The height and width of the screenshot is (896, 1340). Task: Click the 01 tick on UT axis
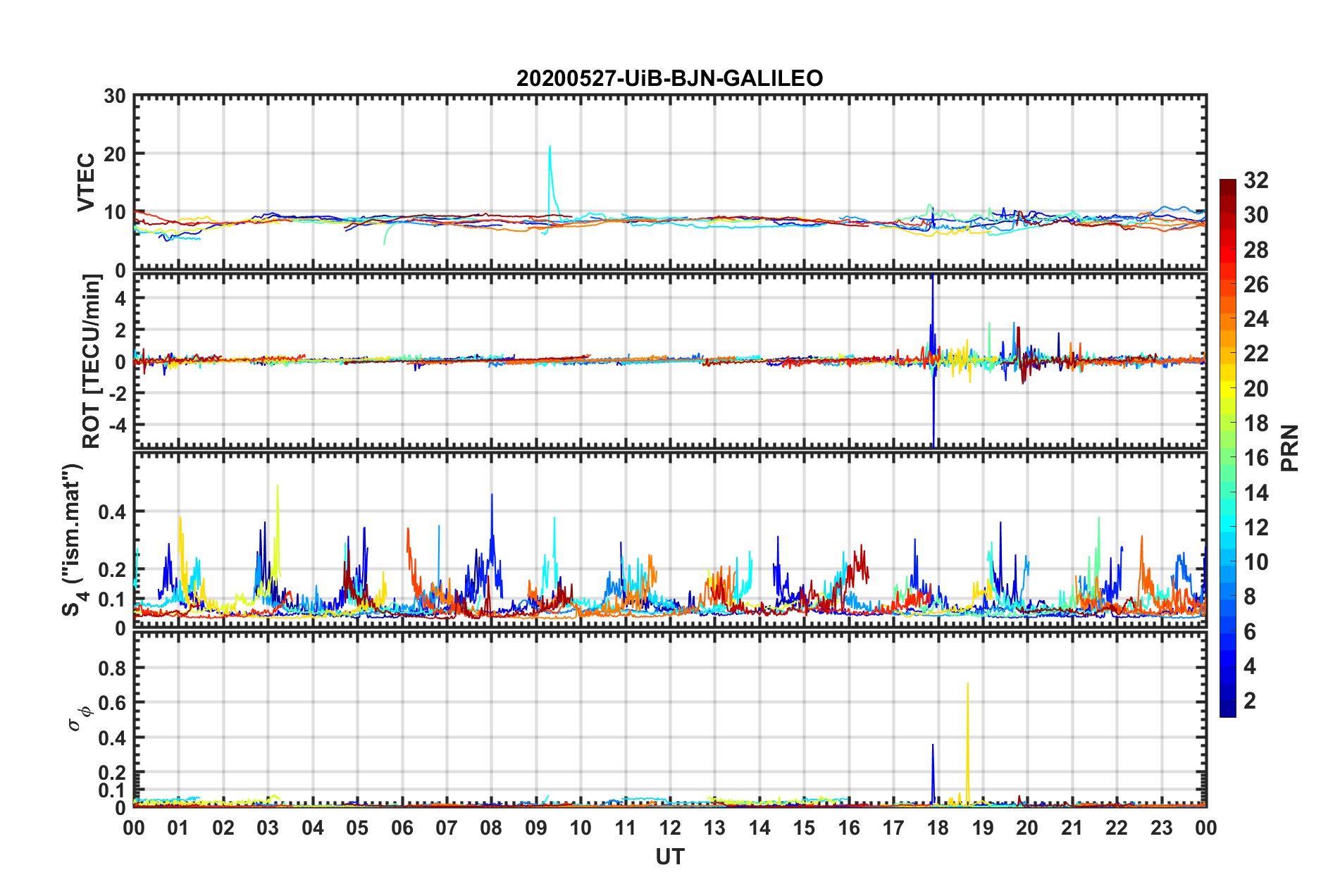pos(178,828)
